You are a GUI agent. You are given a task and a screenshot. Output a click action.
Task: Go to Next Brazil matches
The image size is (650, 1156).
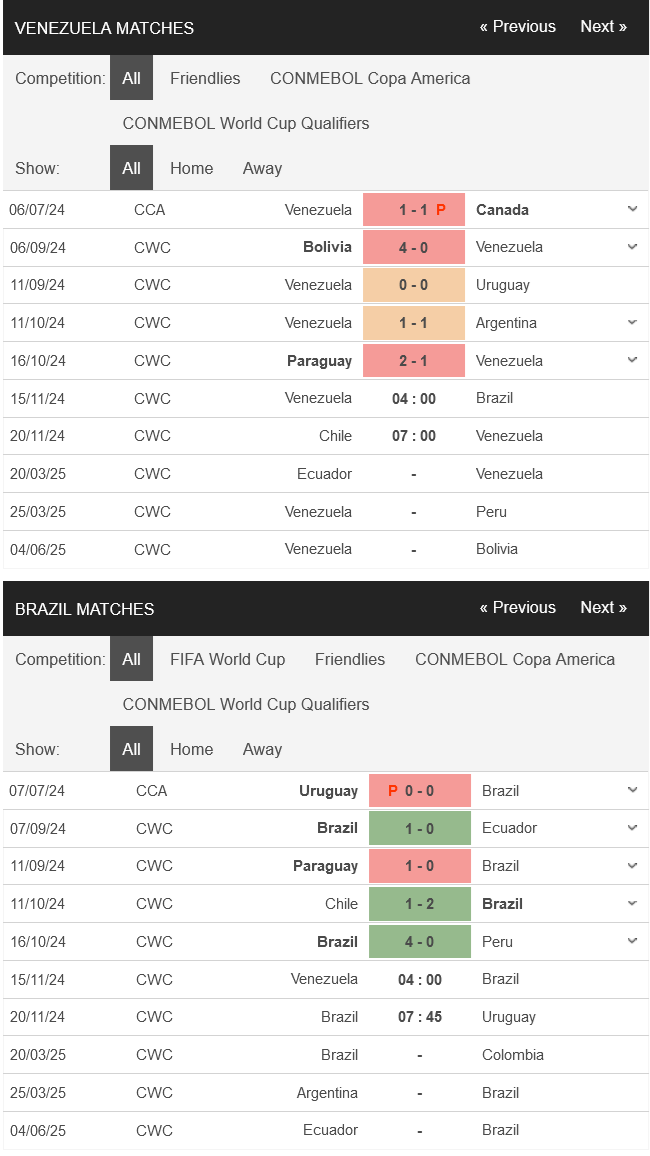pyautogui.click(x=604, y=607)
